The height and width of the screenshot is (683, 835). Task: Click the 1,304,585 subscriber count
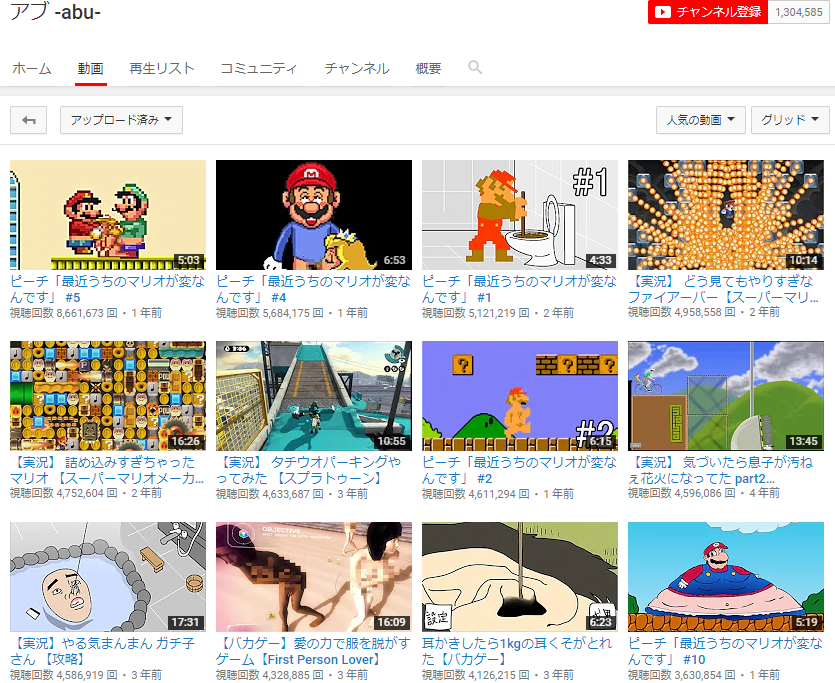799,12
